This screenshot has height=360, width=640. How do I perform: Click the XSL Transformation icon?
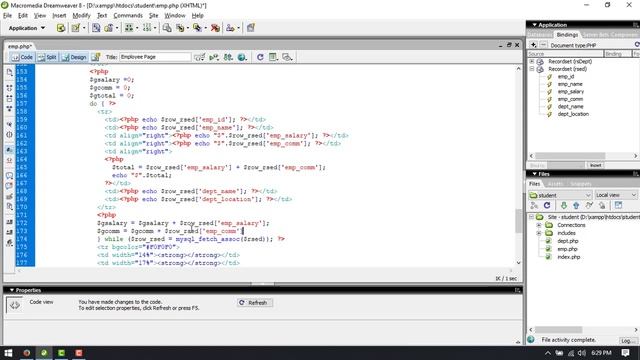(251, 28)
